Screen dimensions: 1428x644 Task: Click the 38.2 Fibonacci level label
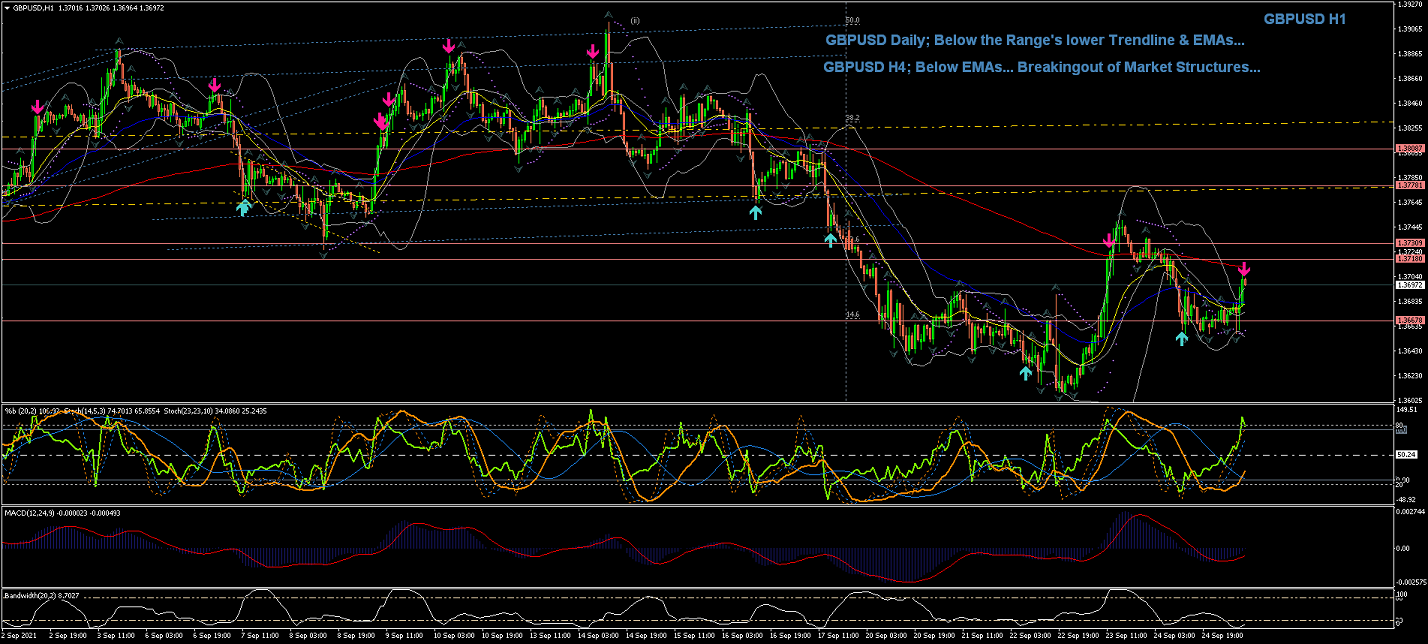(852, 118)
